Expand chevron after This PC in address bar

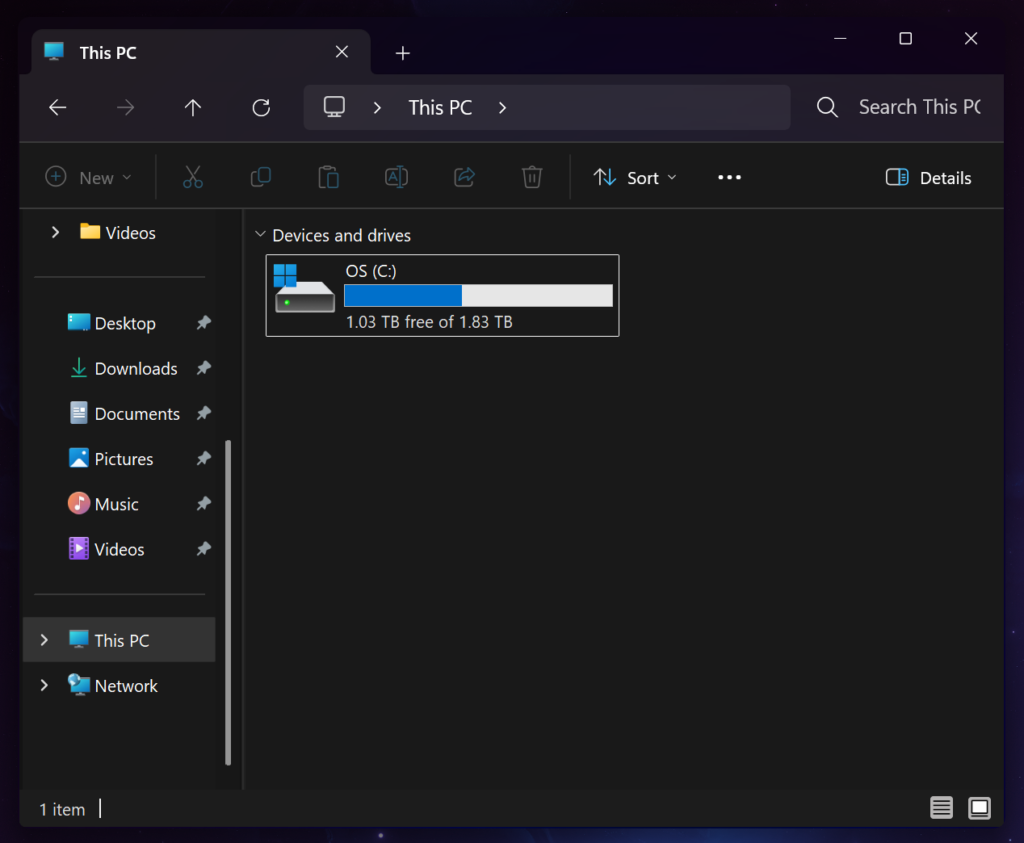click(502, 108)
